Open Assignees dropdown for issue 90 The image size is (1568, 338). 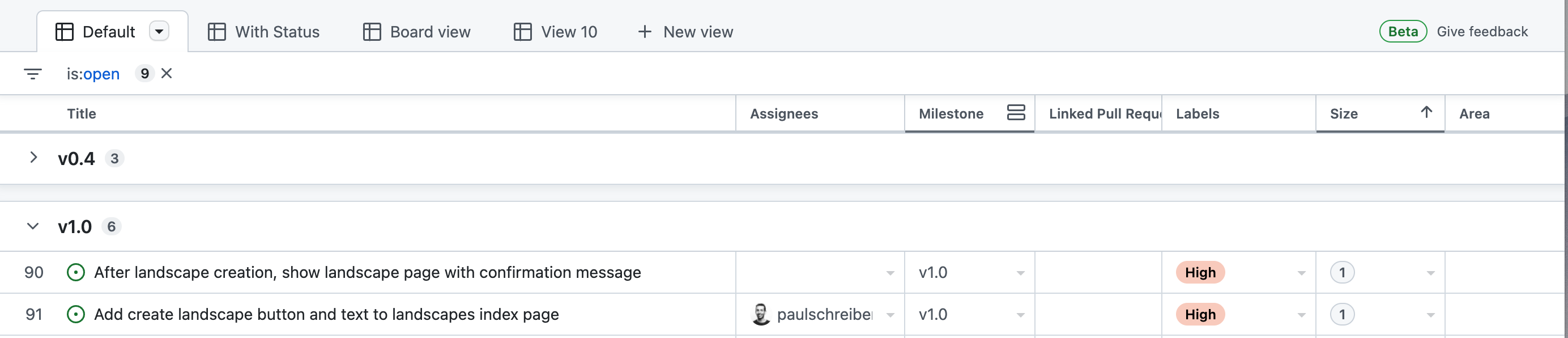(890, 273)
